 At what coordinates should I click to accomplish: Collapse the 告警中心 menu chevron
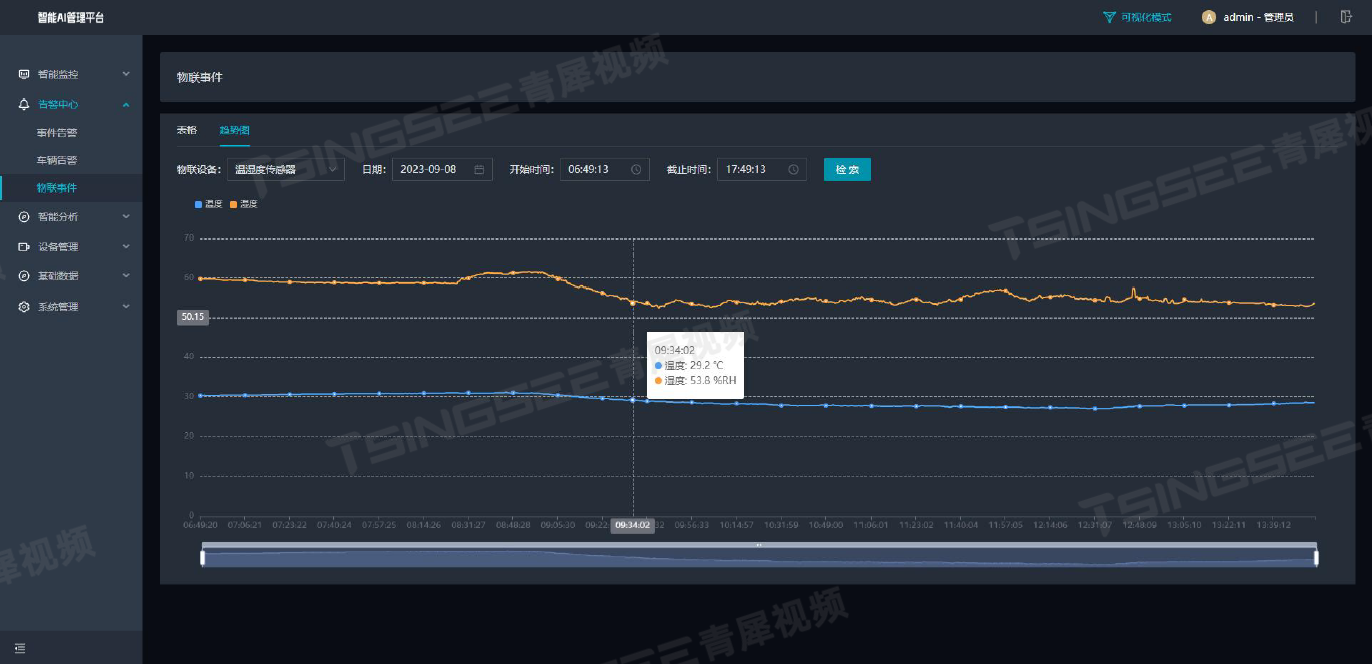126,104
